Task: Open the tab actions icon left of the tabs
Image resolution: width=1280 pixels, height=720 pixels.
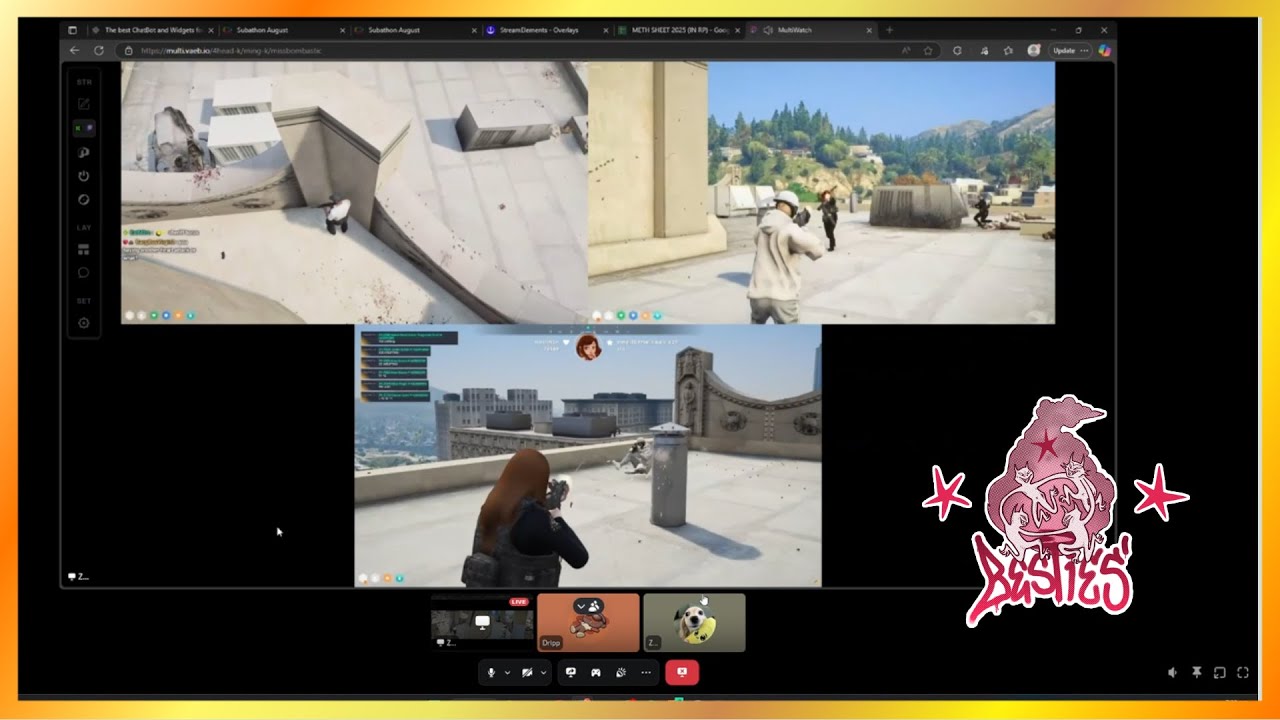Action: tap(72, 30)
